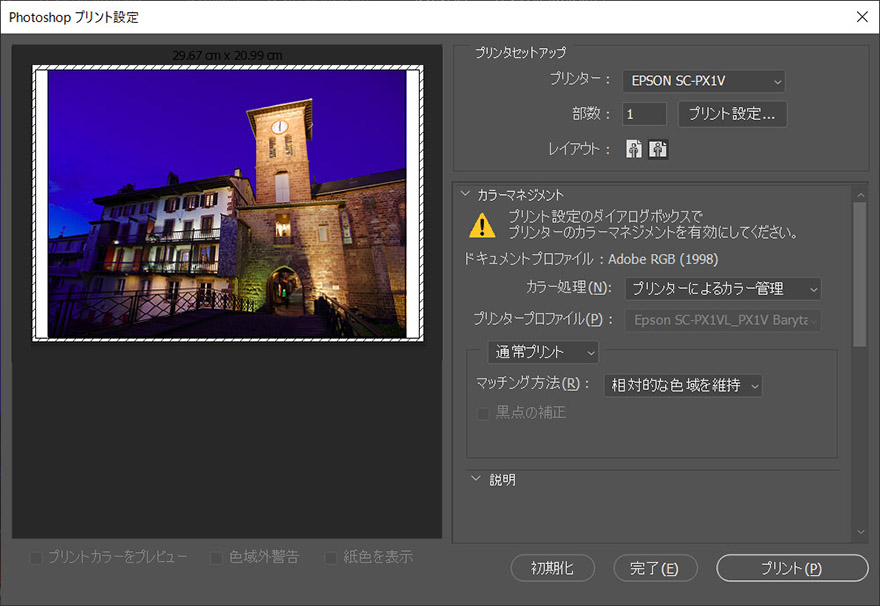Collapse the 説明 section
The width and height of the screenshot is (880, 606).
[476, 479]
